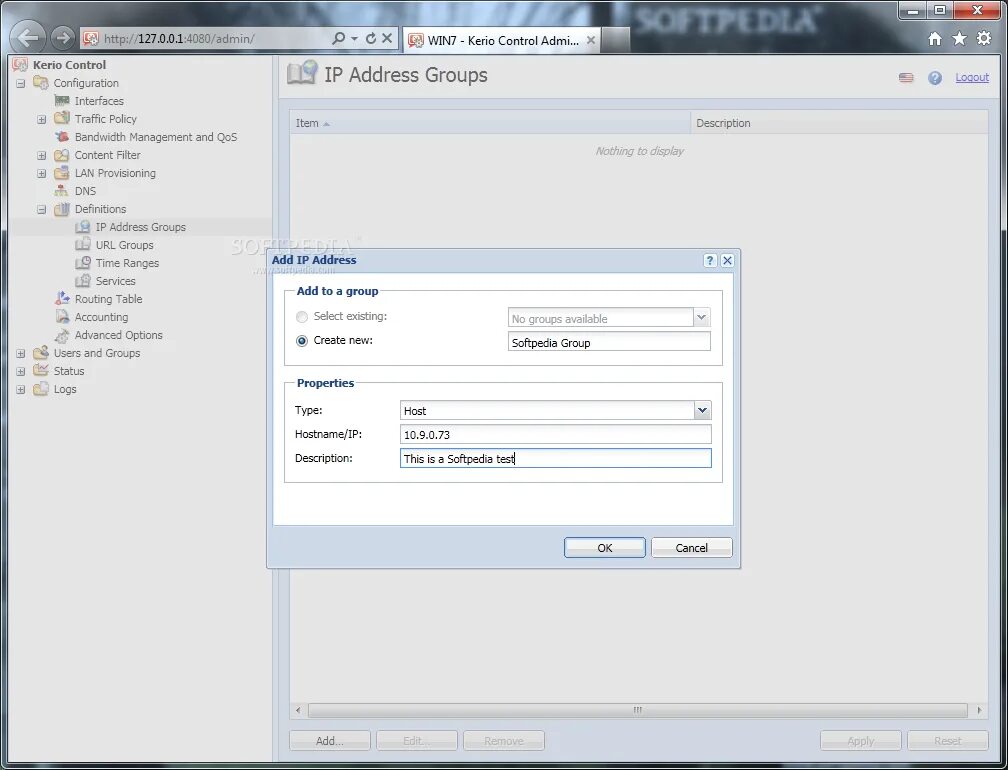
Task: Select the Users and Groups tree item
Action: 96,353
